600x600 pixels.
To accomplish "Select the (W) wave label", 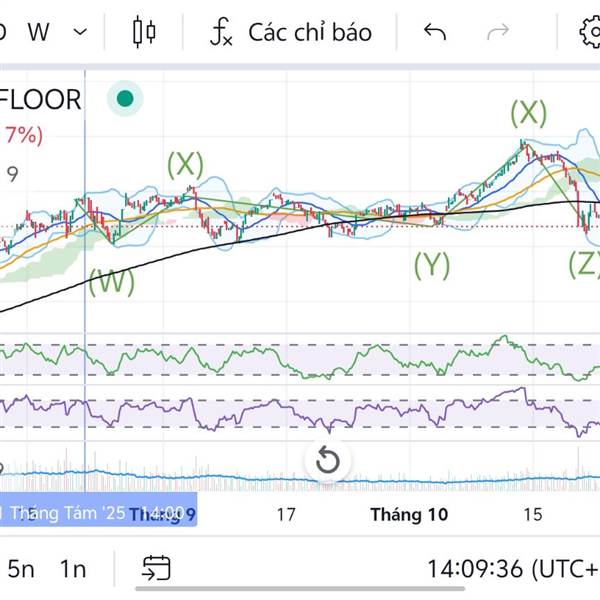I will [x=112, y=282].
